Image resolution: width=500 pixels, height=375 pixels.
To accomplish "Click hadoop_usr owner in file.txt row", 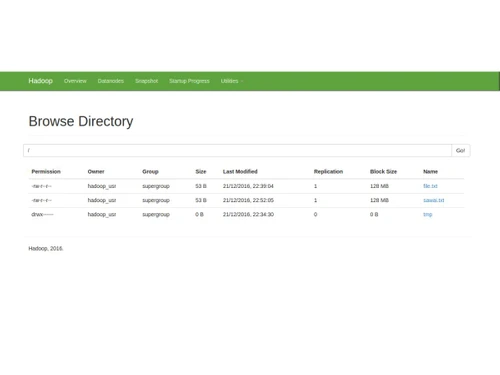I will point(102,186).
